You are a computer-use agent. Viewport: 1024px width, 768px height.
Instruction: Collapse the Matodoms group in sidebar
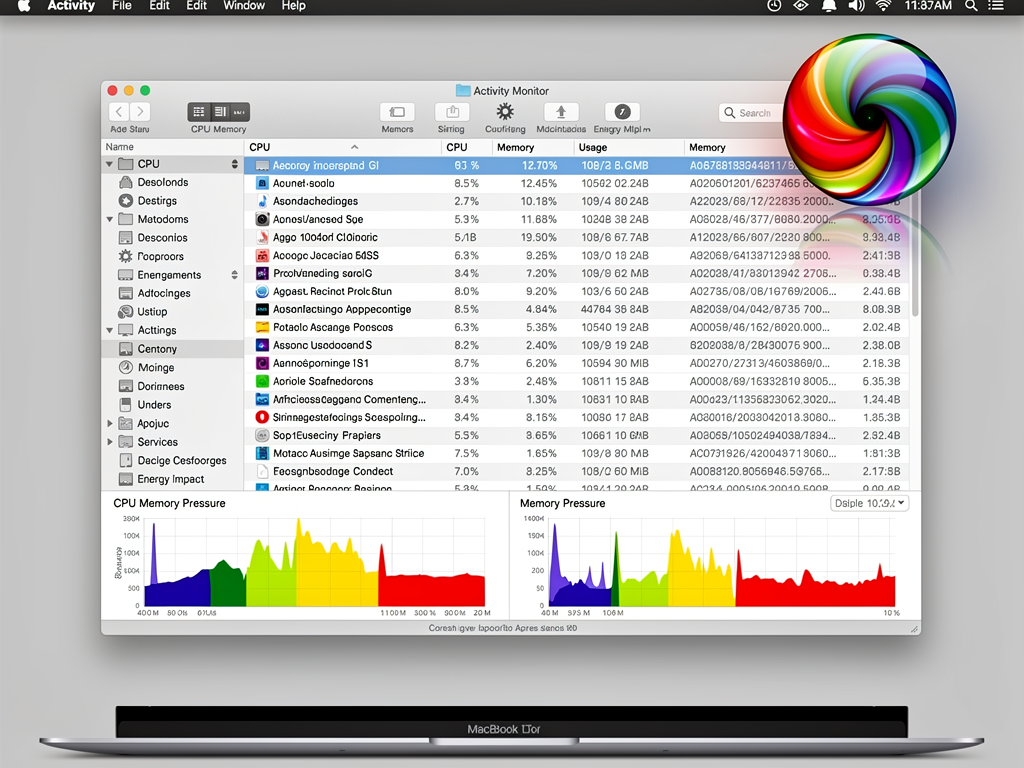[x=109, y=219]
